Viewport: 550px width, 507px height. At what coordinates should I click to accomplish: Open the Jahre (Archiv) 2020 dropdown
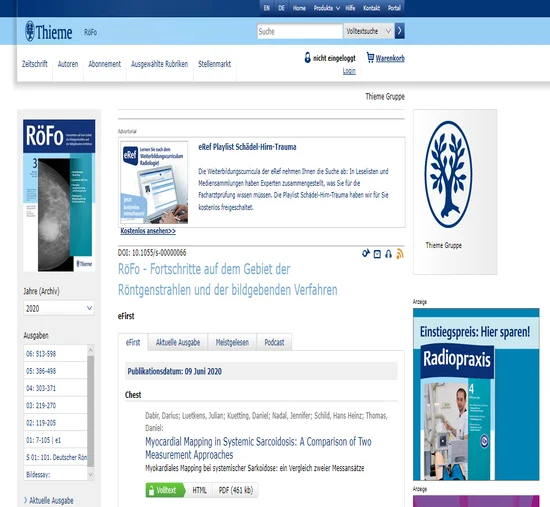59,308
